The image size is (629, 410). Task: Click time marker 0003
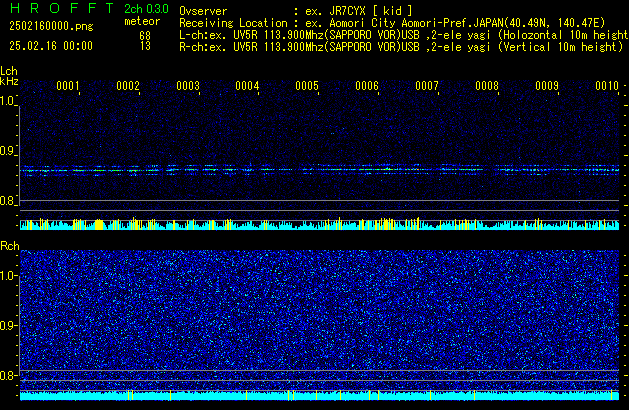point(188,86)
